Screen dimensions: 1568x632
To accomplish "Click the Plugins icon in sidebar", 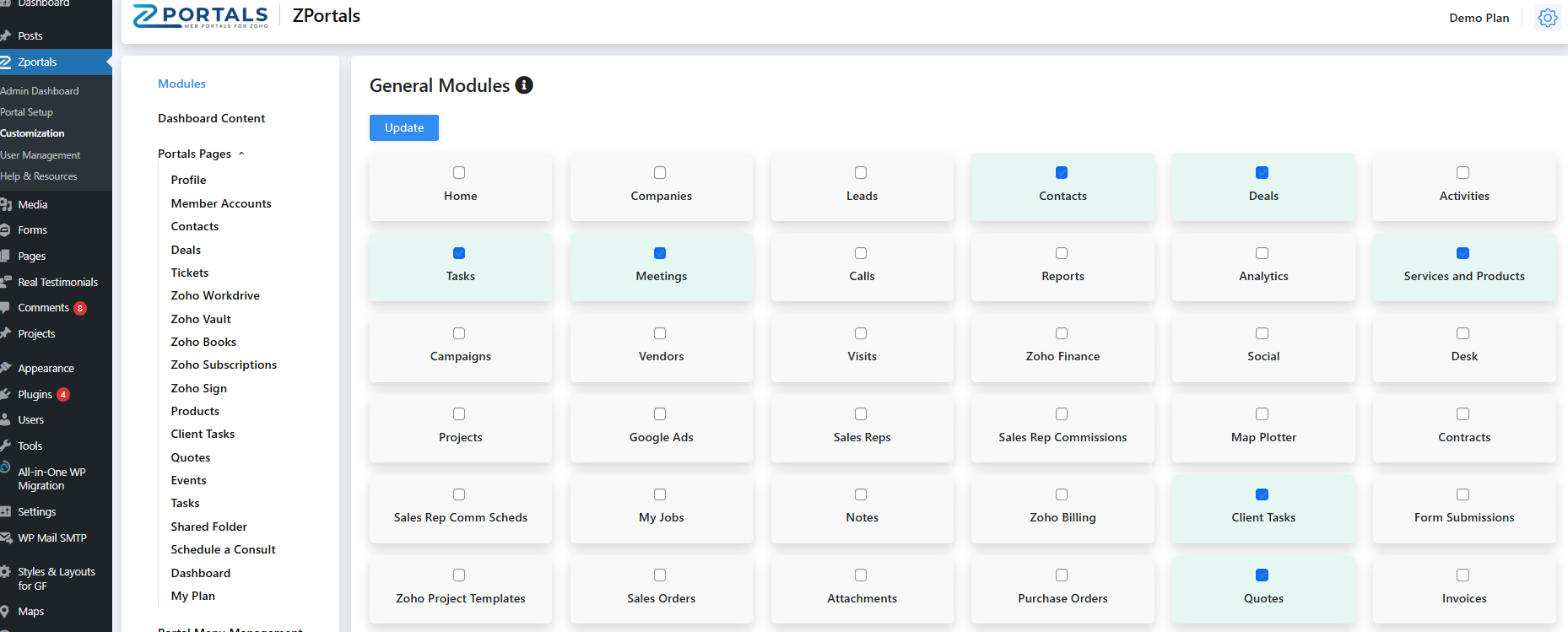I will pyautogui.click(x=6, y=394).
